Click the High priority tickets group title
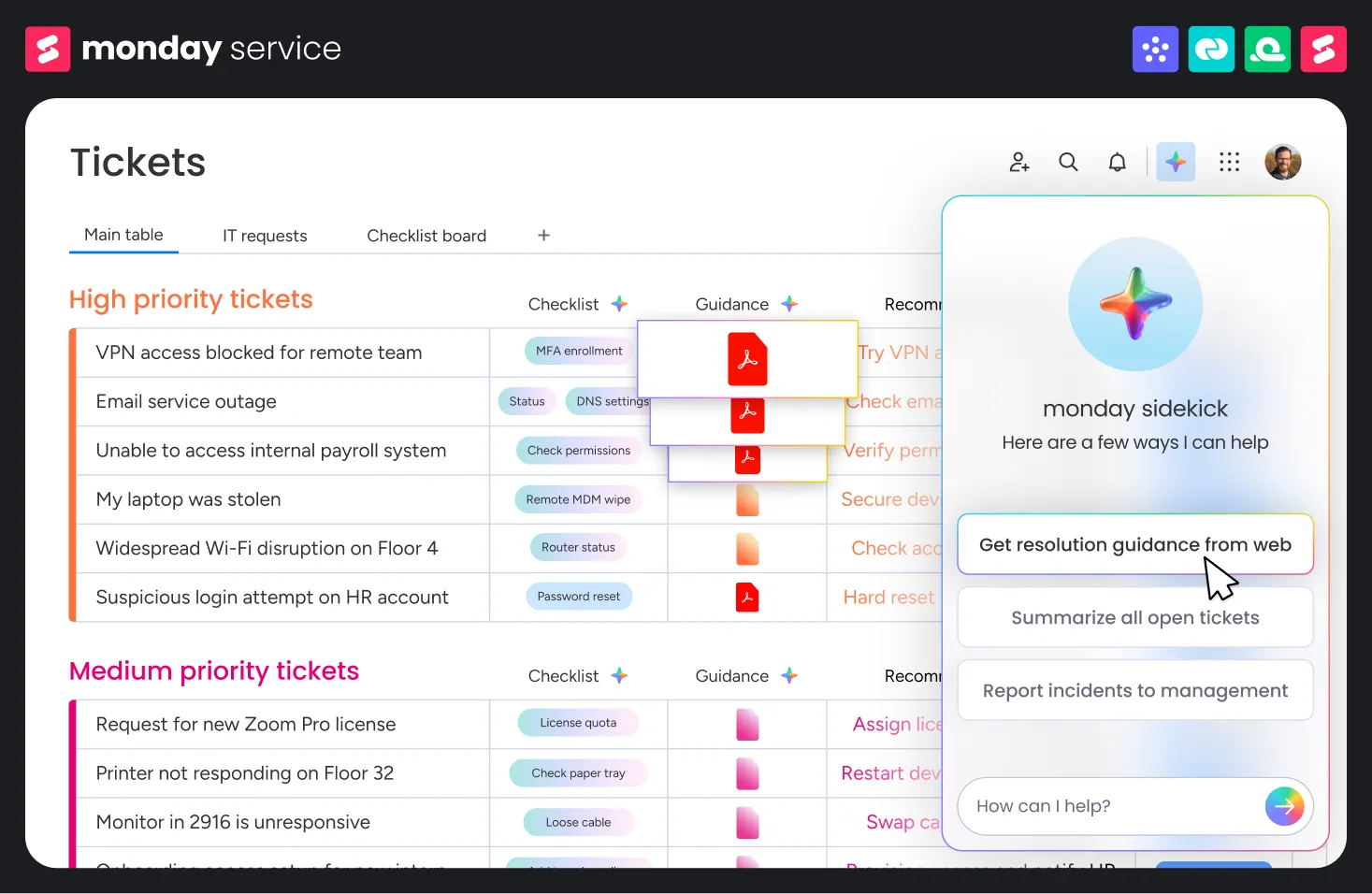The height and width of the screenshot is (894, 1372). (x=191, y=299)
